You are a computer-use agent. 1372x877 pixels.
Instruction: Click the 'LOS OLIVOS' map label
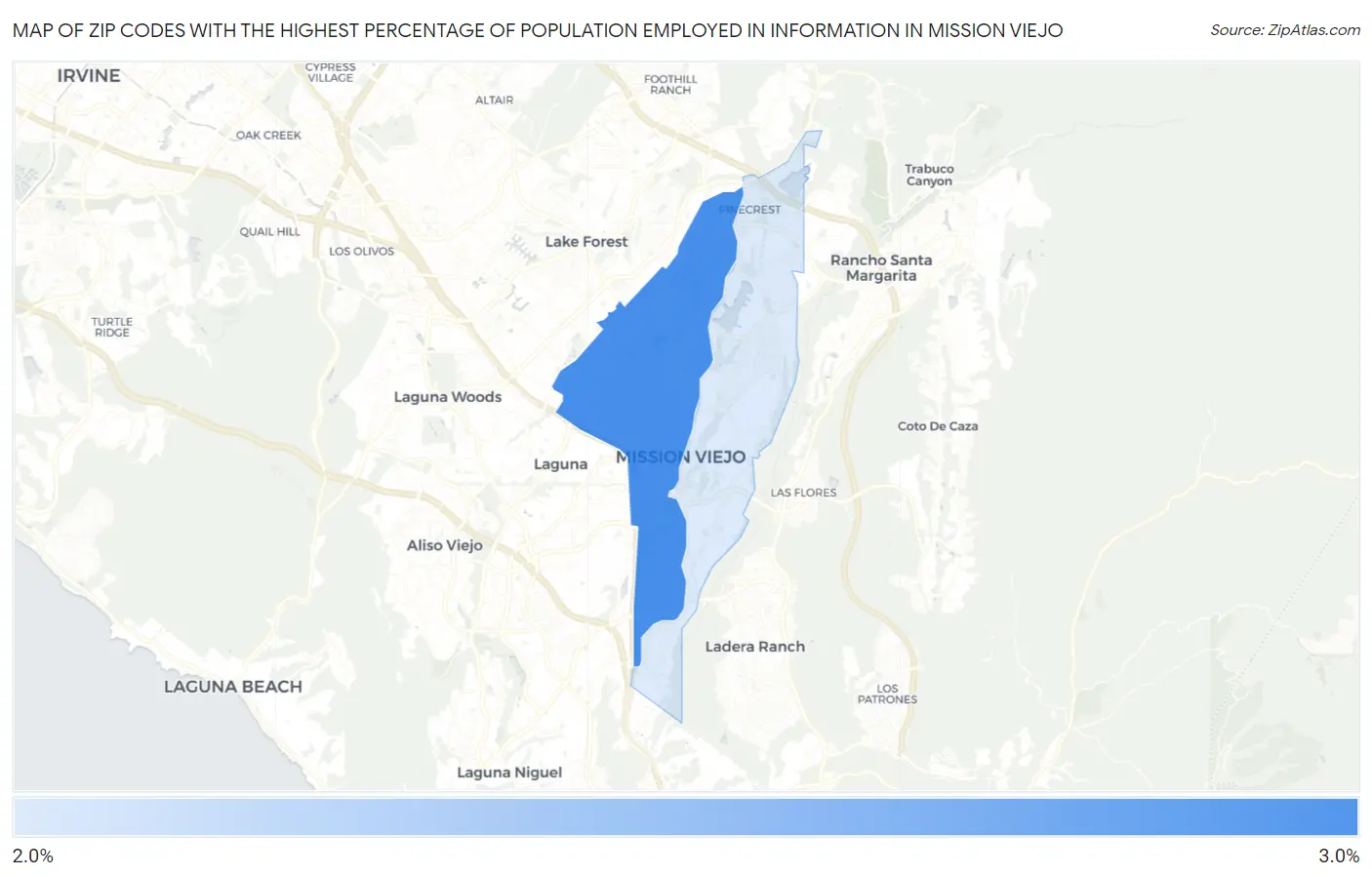[361, 251]
